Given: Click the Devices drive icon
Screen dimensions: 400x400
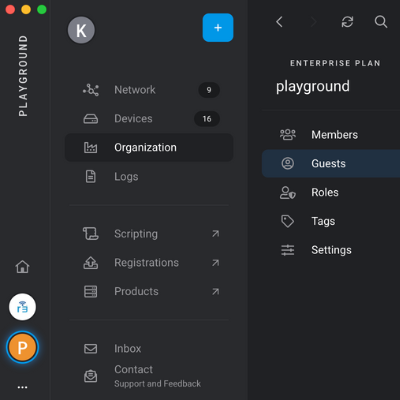Looking at the screenshot, I should tap(90, 119).
